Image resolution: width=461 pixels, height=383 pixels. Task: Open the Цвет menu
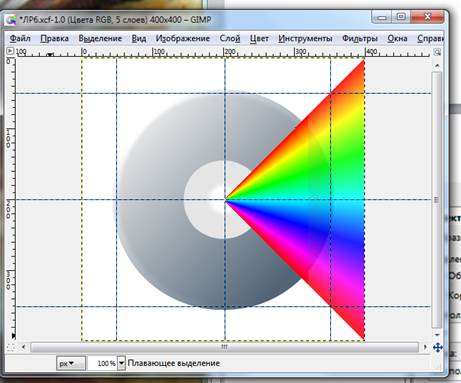click(259, 38)
